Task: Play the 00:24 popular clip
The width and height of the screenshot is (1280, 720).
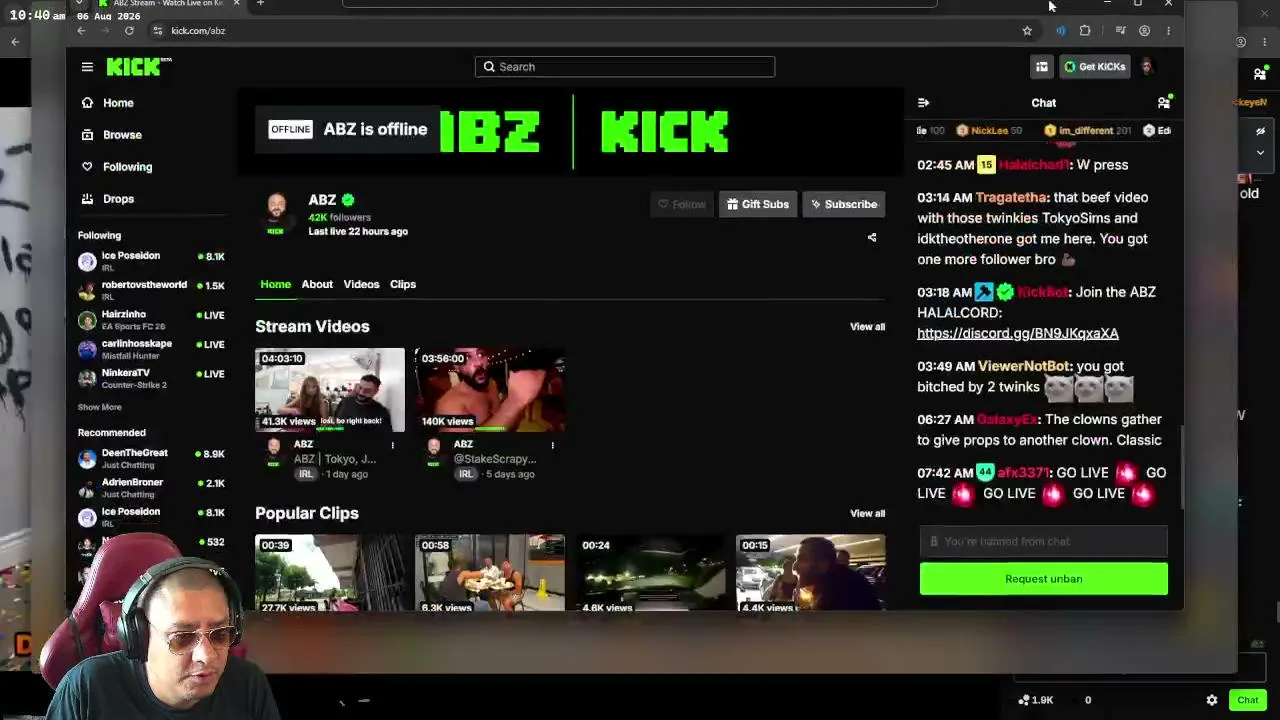Action: point(650,573)
